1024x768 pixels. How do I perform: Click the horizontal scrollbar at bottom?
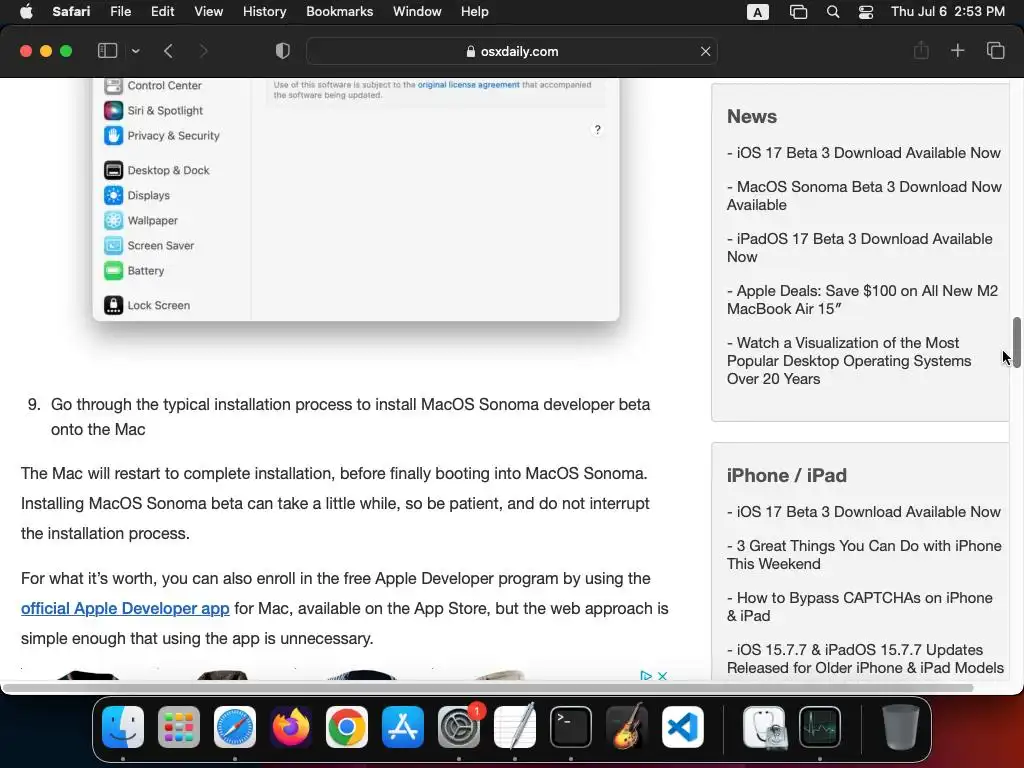point(487,688)
